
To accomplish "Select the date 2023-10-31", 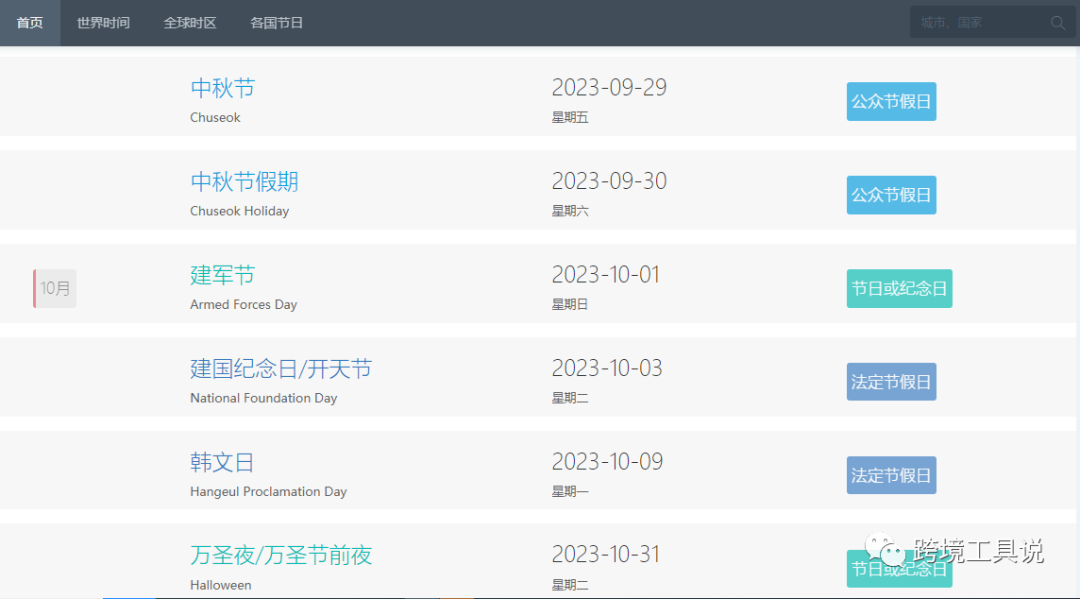I will pyautogui.click(x=606, y=554).
